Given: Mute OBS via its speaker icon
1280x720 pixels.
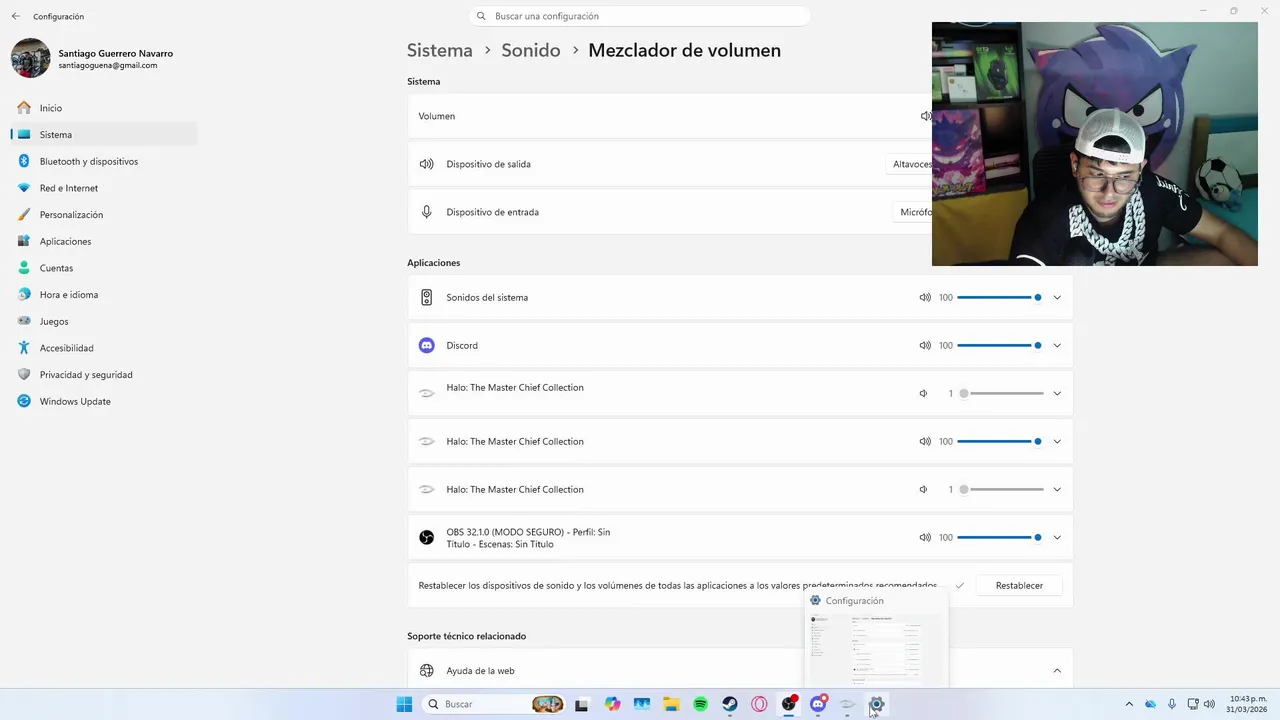Looking at the screenshot, I should [x=925, y=538].
